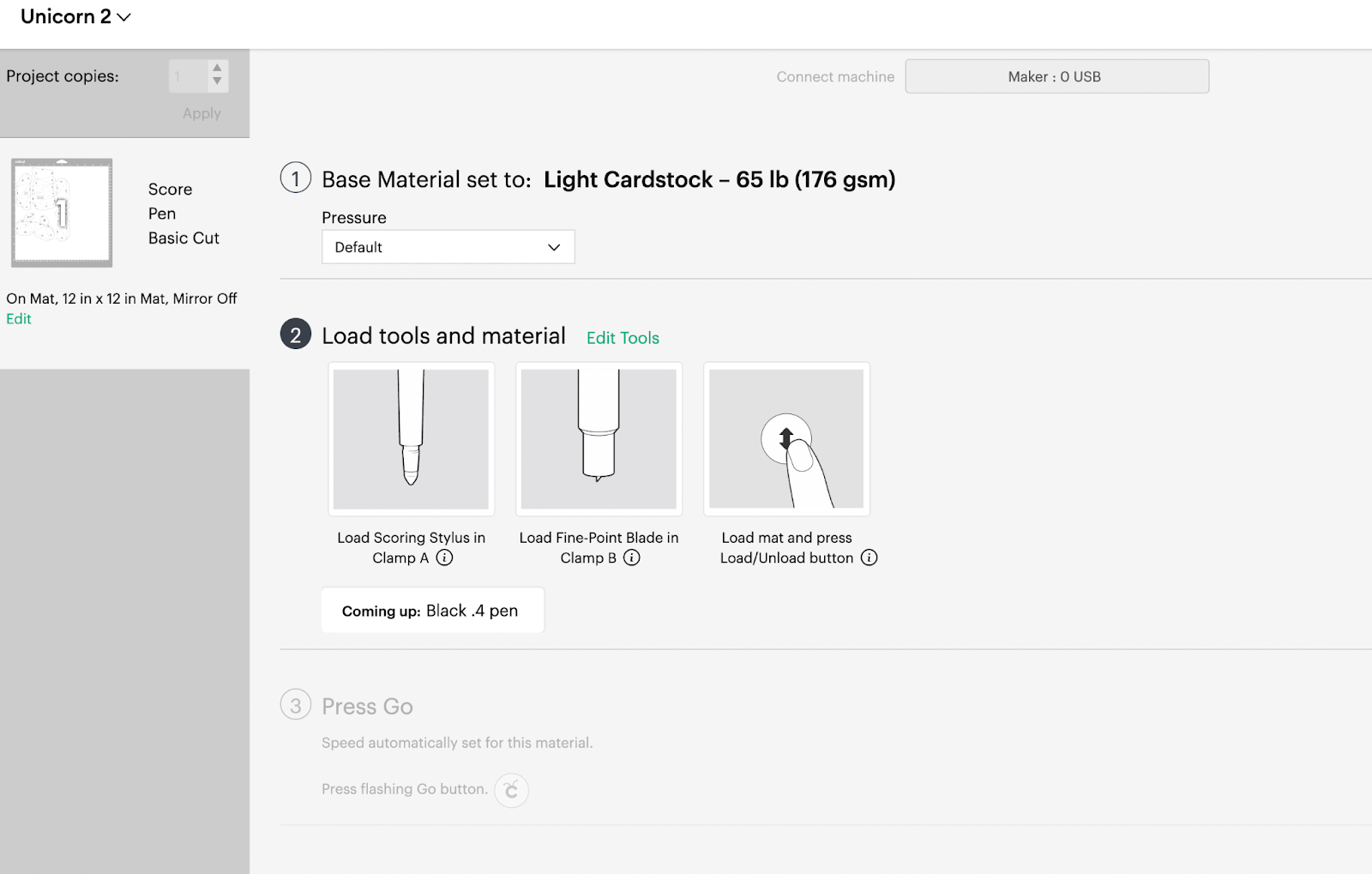Image resolution: width=1372 pixels, height=874 pixels.
Task: Click the Scoring Stylus tool image
Action: pos(411,439)
